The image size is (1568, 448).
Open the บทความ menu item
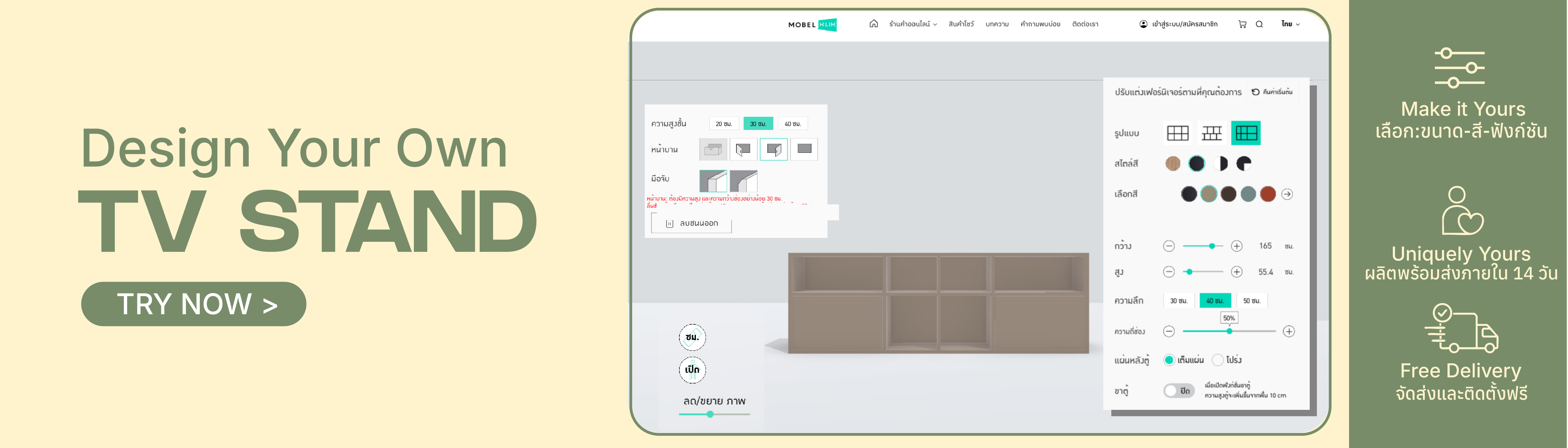point(997,24)
